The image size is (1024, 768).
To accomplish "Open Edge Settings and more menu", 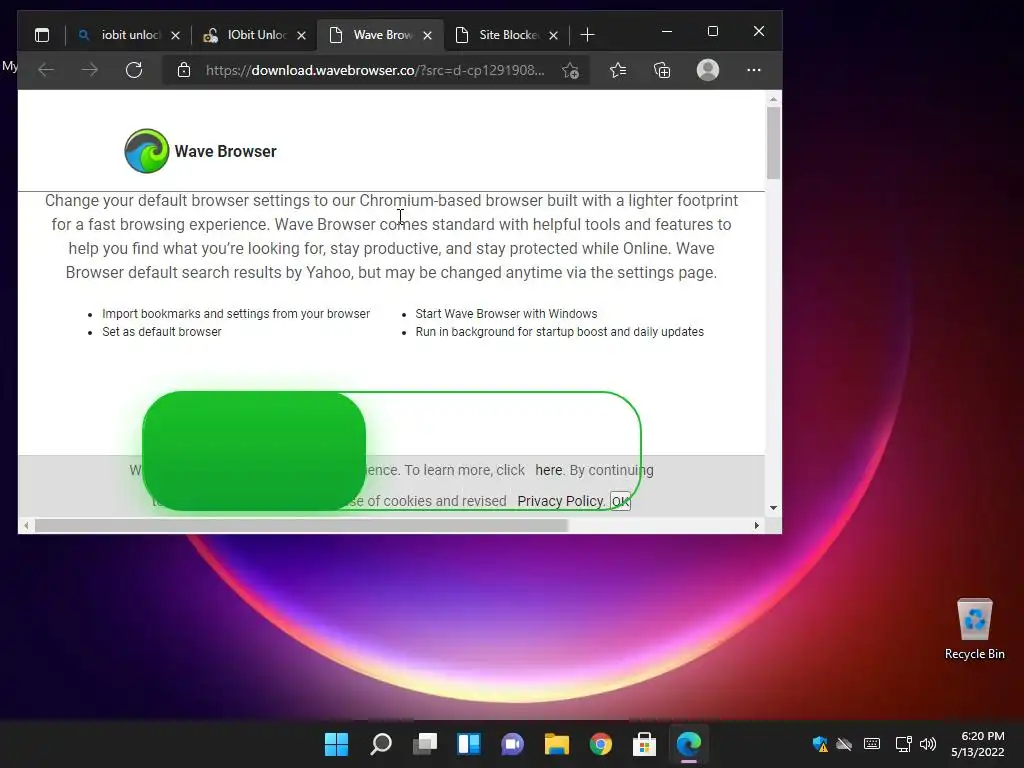I will coord(754,70).
